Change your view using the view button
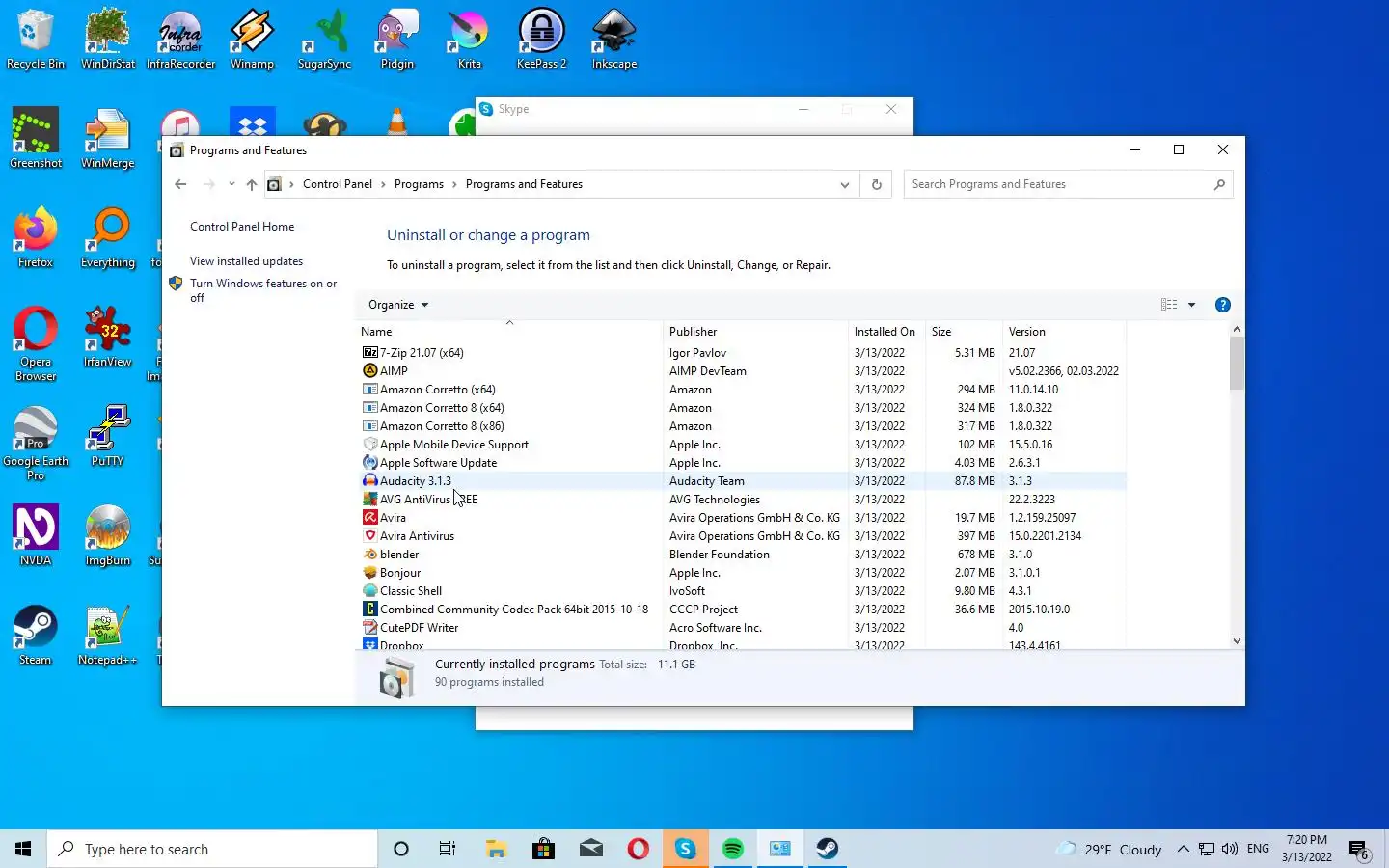Screen dimensions: 1389x868 tap(1169, 305)
